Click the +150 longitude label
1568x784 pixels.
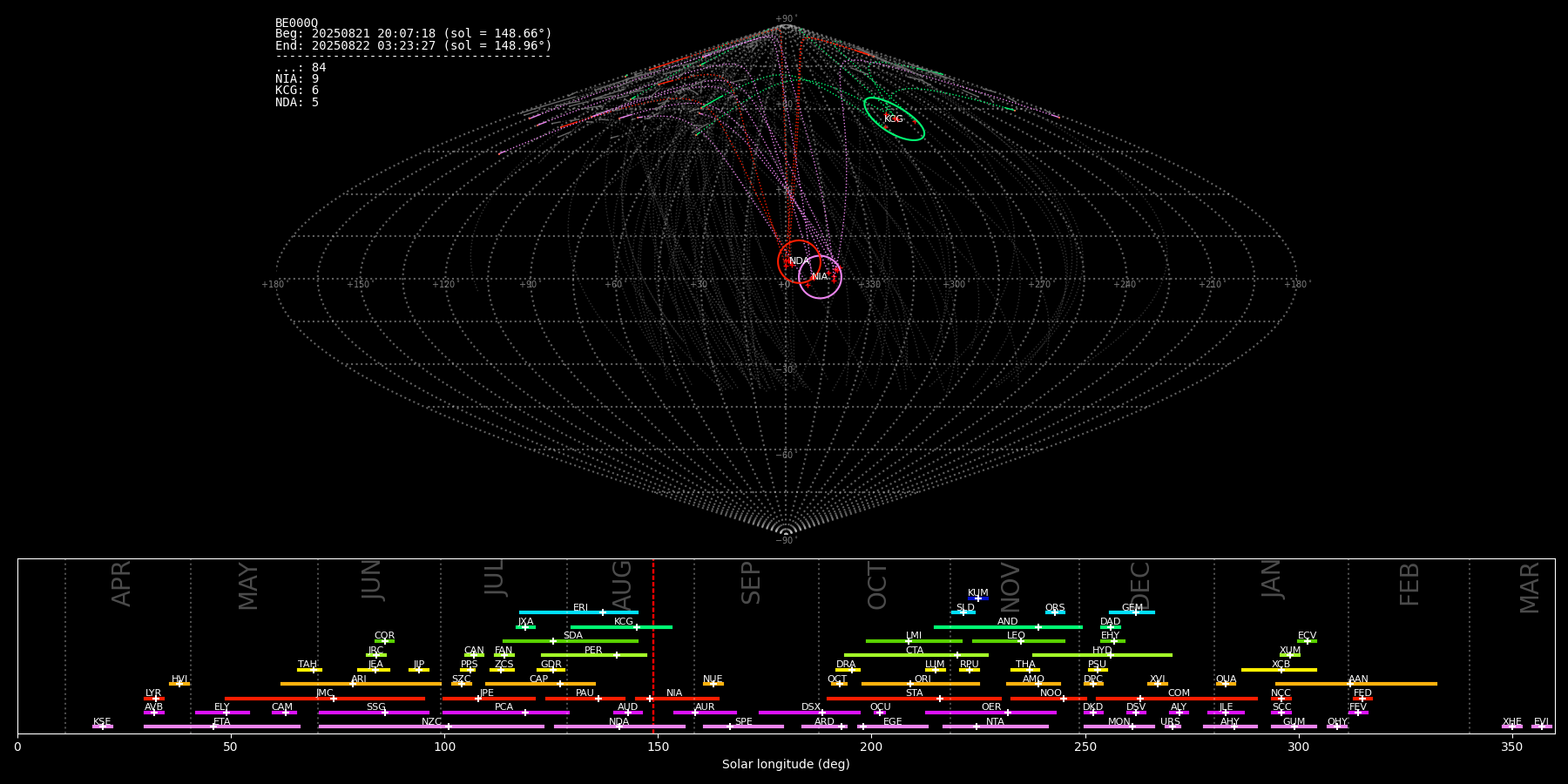click(358, 284)
